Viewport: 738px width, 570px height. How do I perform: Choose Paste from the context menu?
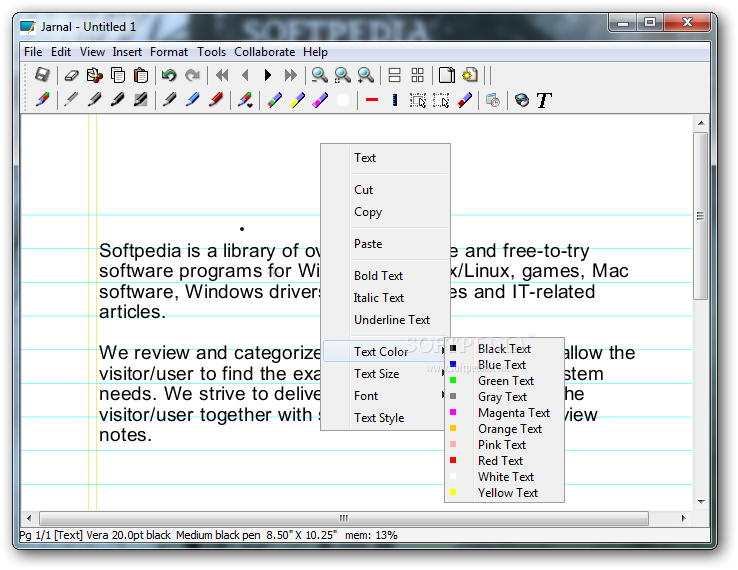tap(385, 244)
